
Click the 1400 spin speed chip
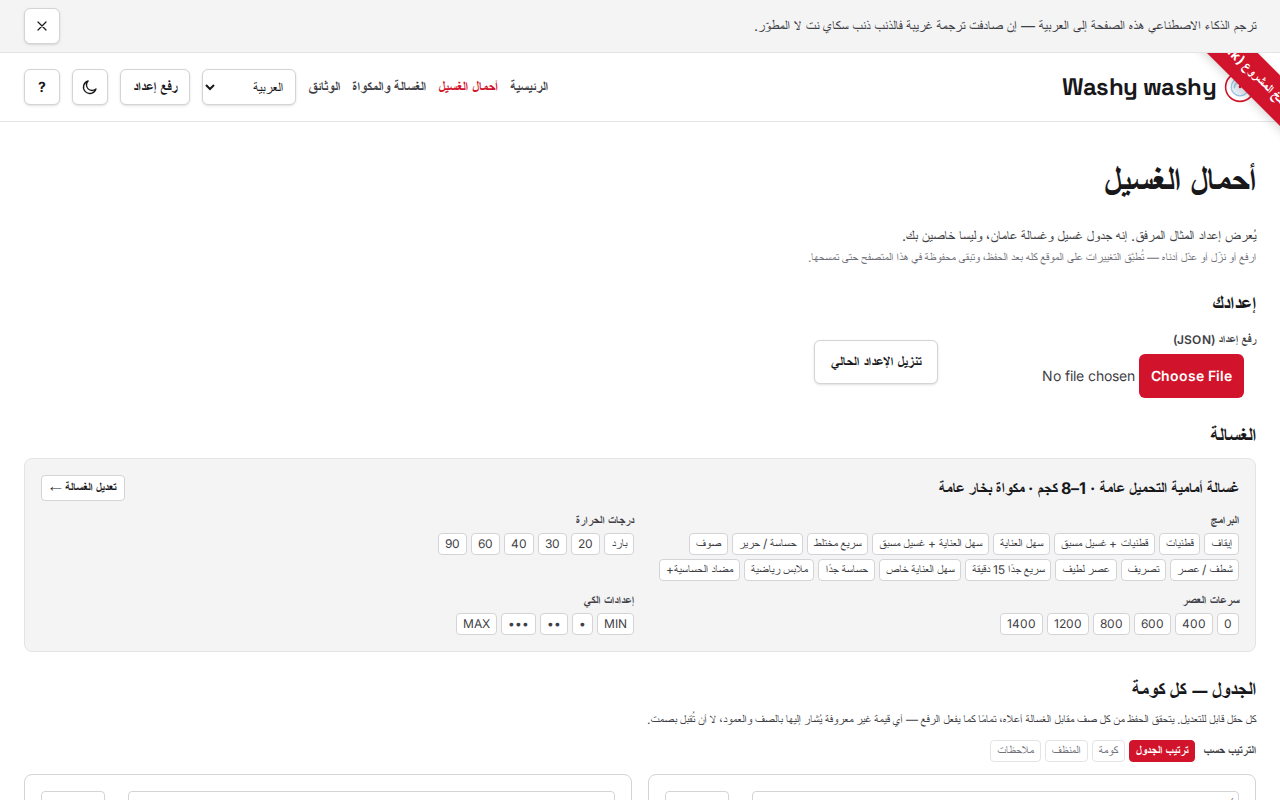pos(1021,624)
